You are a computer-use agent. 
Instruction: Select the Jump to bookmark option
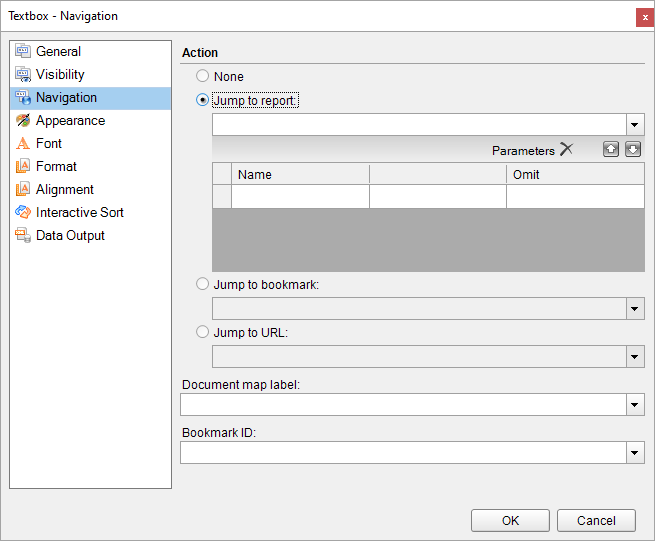tap(203, 284)
